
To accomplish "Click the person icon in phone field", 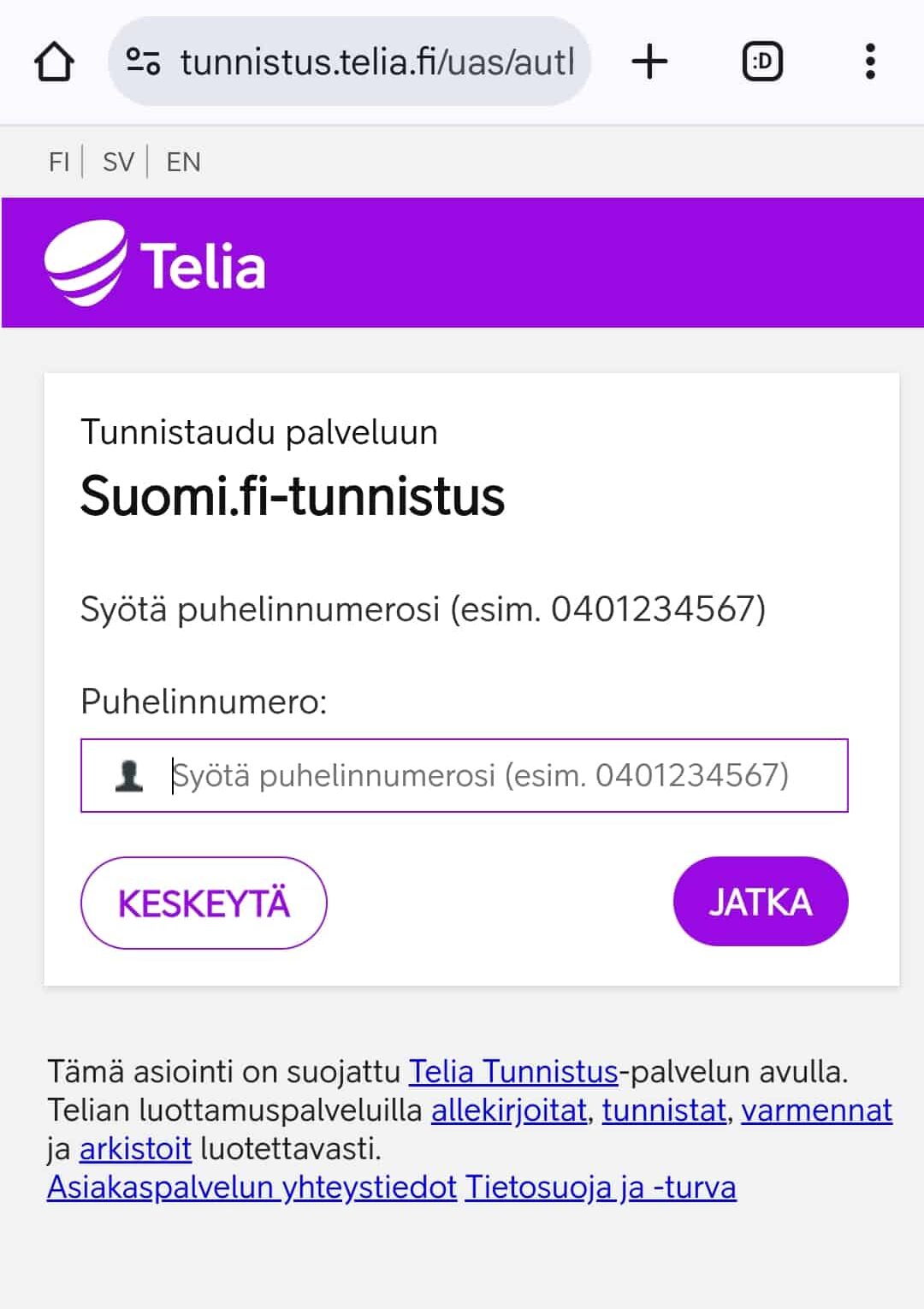I will 129,775.
